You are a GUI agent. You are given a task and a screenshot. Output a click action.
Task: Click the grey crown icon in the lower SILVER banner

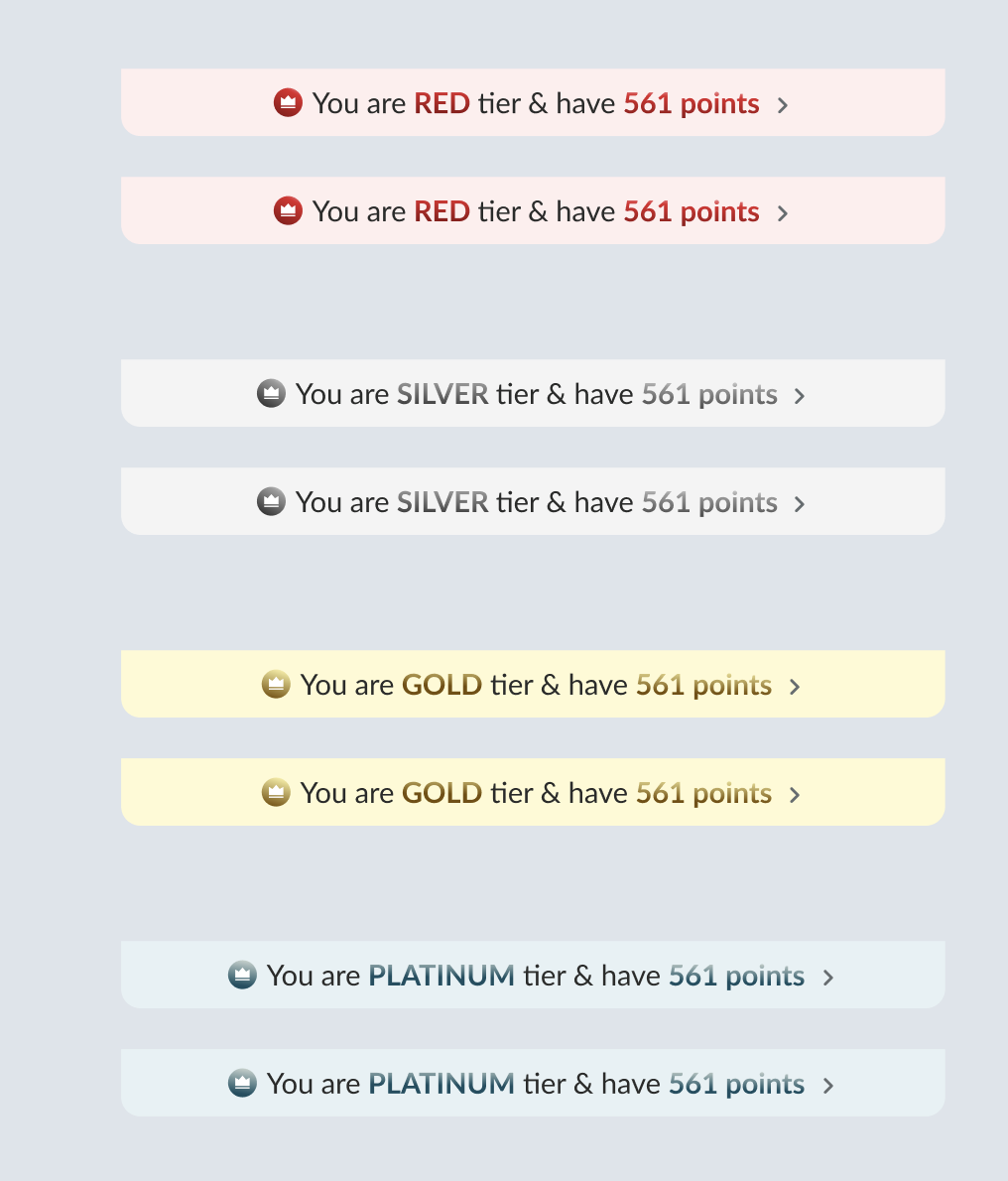click(x=271, y=501)
